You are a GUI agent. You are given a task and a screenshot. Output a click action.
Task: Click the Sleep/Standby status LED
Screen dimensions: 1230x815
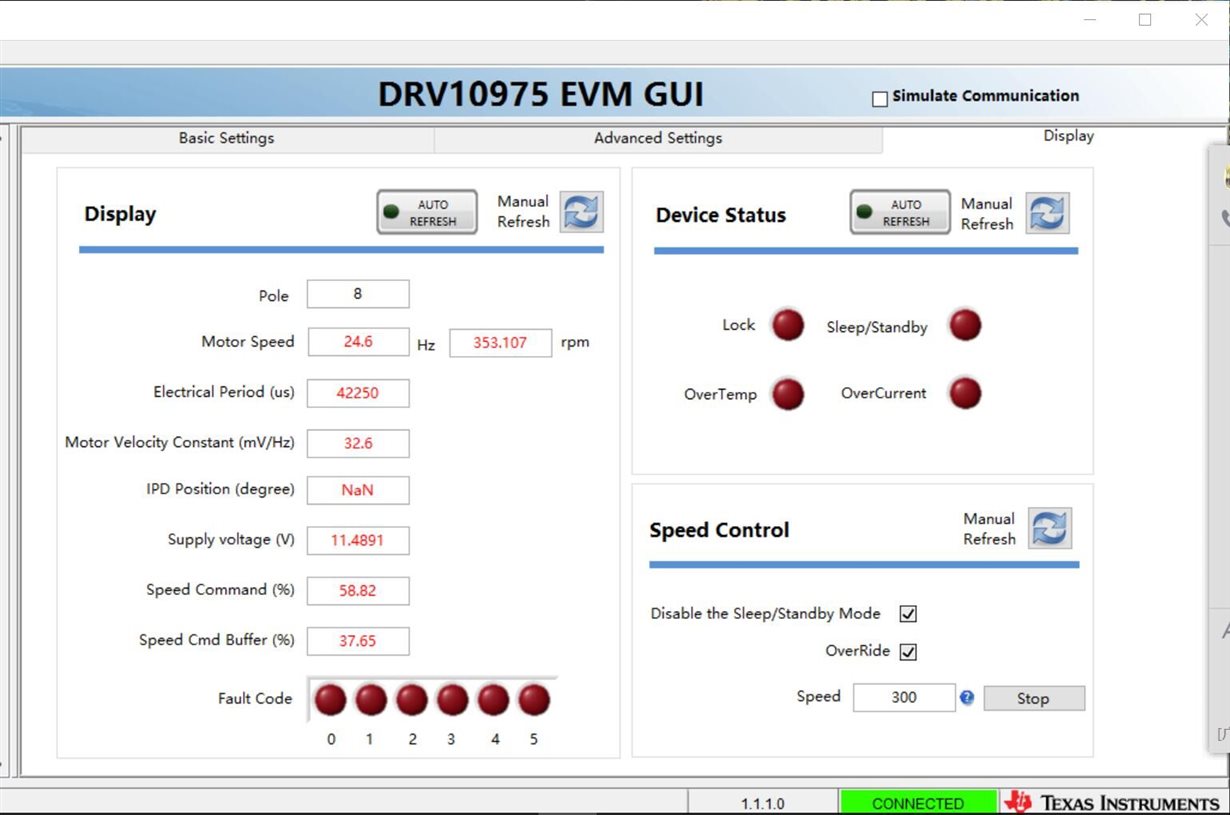965,325
